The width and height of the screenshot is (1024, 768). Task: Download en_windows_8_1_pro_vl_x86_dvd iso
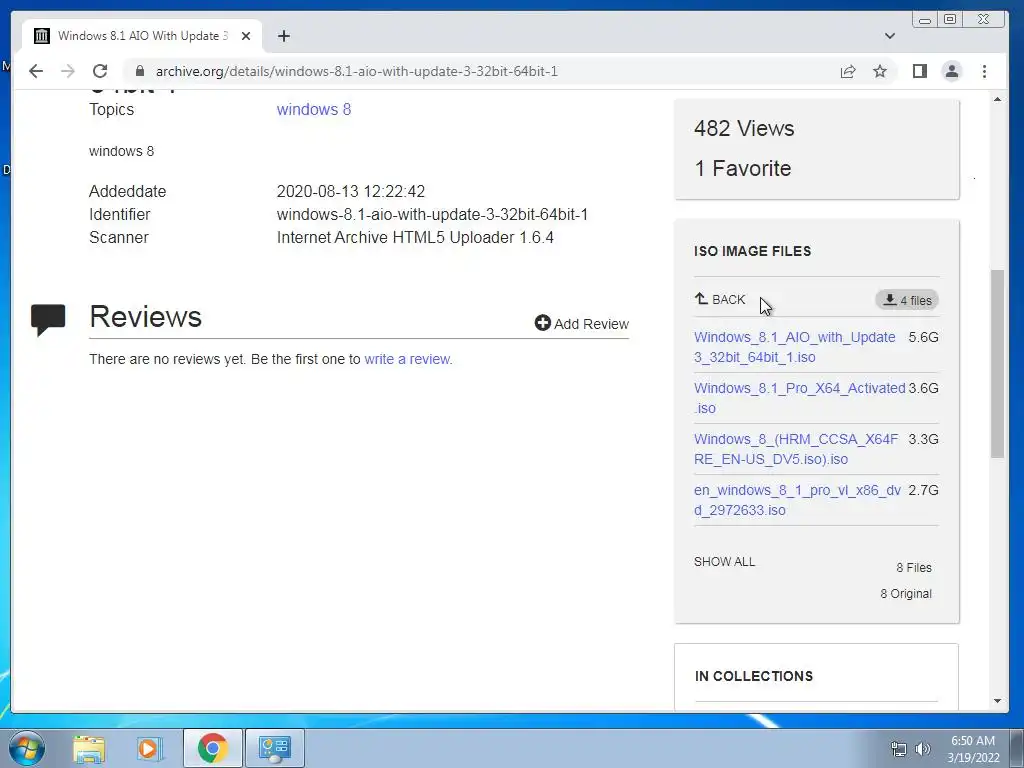pos(797,500)
